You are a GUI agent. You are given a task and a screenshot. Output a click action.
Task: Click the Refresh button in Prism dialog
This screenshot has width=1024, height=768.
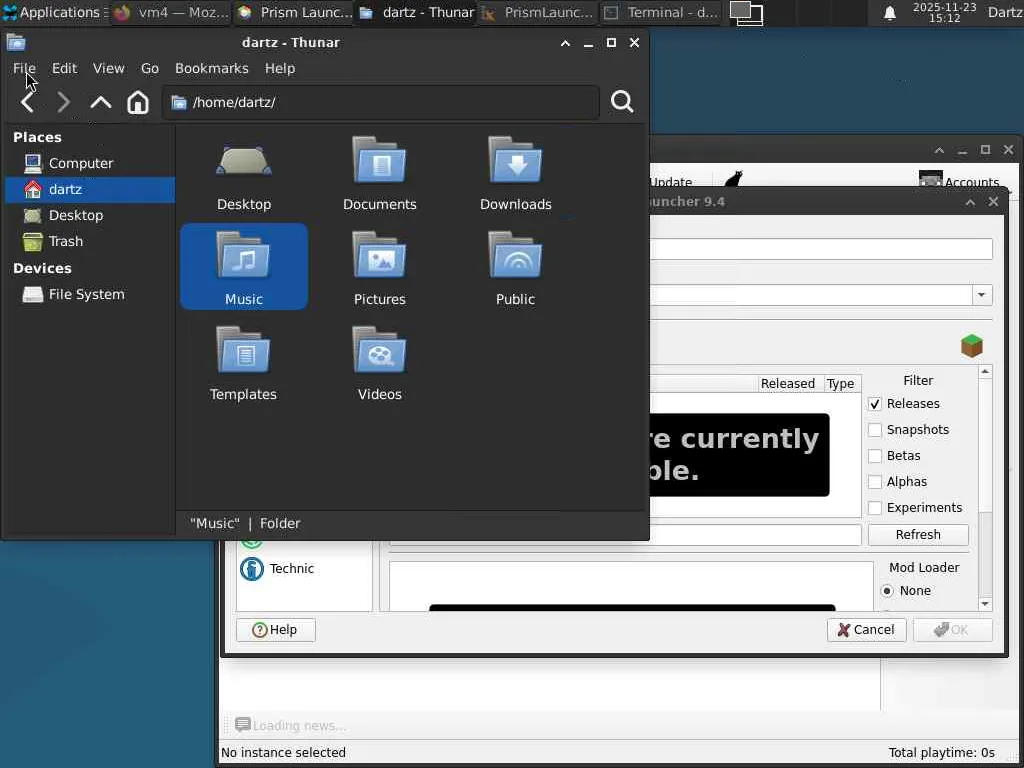tap(918, 535)
